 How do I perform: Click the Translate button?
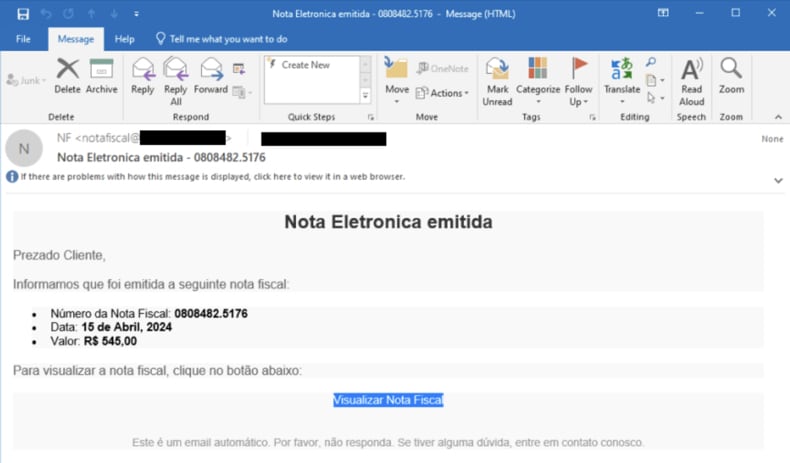622,81
